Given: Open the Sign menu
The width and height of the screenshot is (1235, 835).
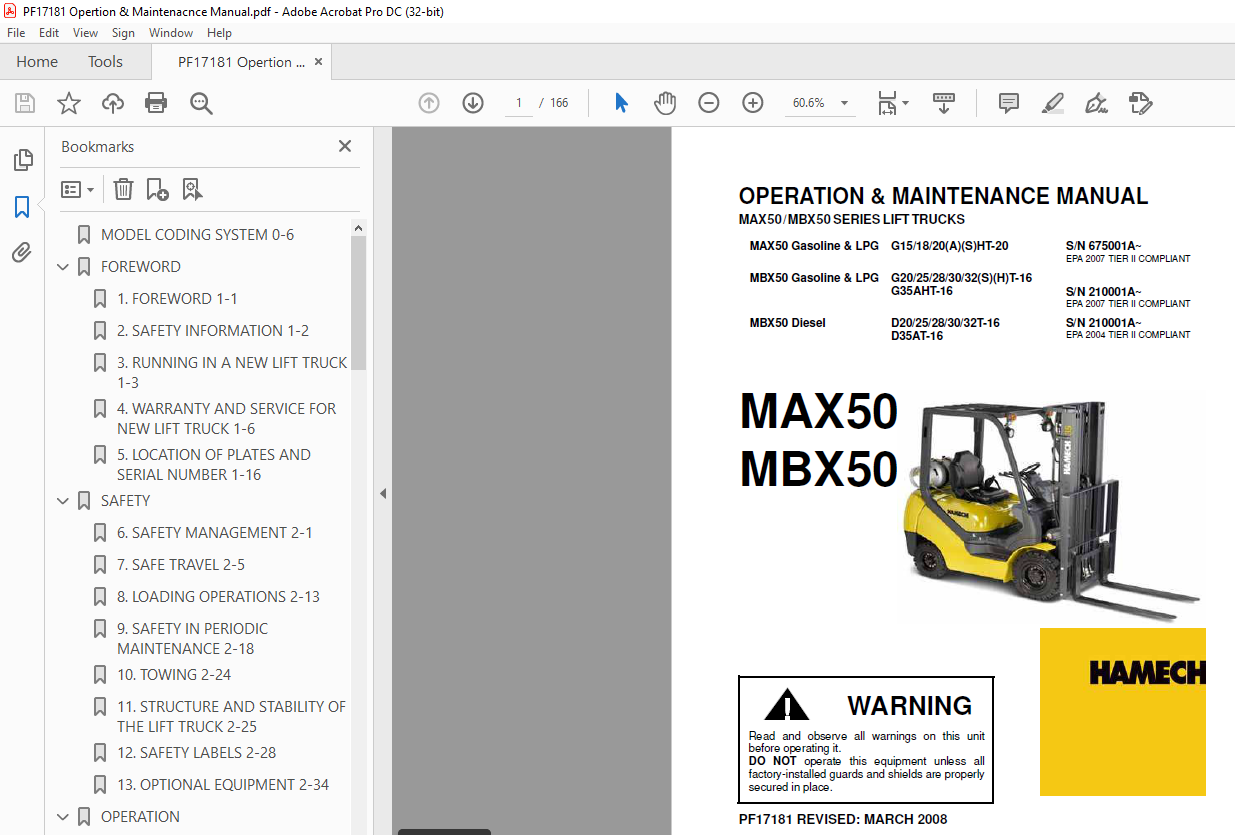Looking at the screenshot, I should click(x=123, y=33).
